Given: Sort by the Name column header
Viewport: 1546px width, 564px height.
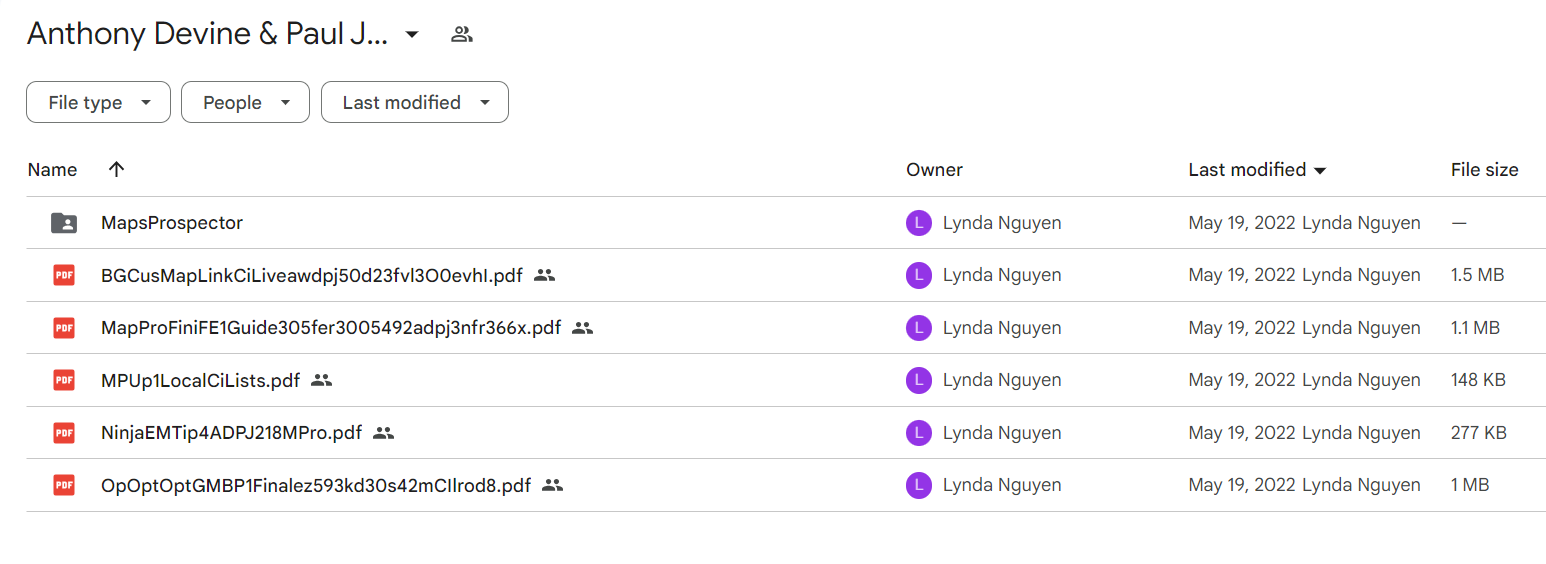Looking at the screenshot, I should pos(52,169).
